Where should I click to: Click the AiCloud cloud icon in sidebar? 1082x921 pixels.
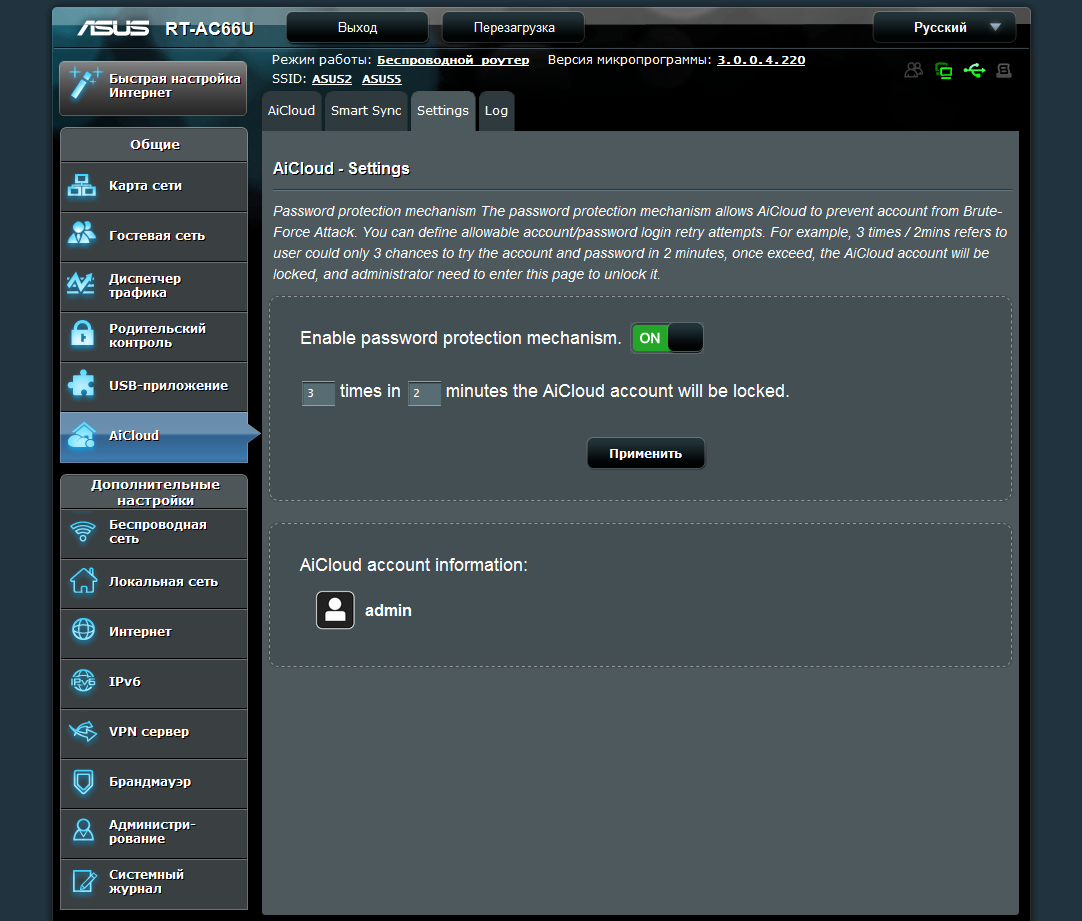[x=82, y=435]
